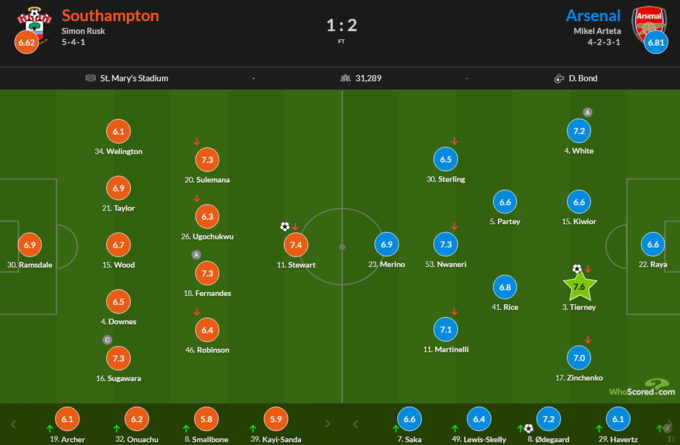Click Ramsdale's goalkeeper rating circle
The width and height of the screenshot is (680, 445).
[x=28, y=243]
